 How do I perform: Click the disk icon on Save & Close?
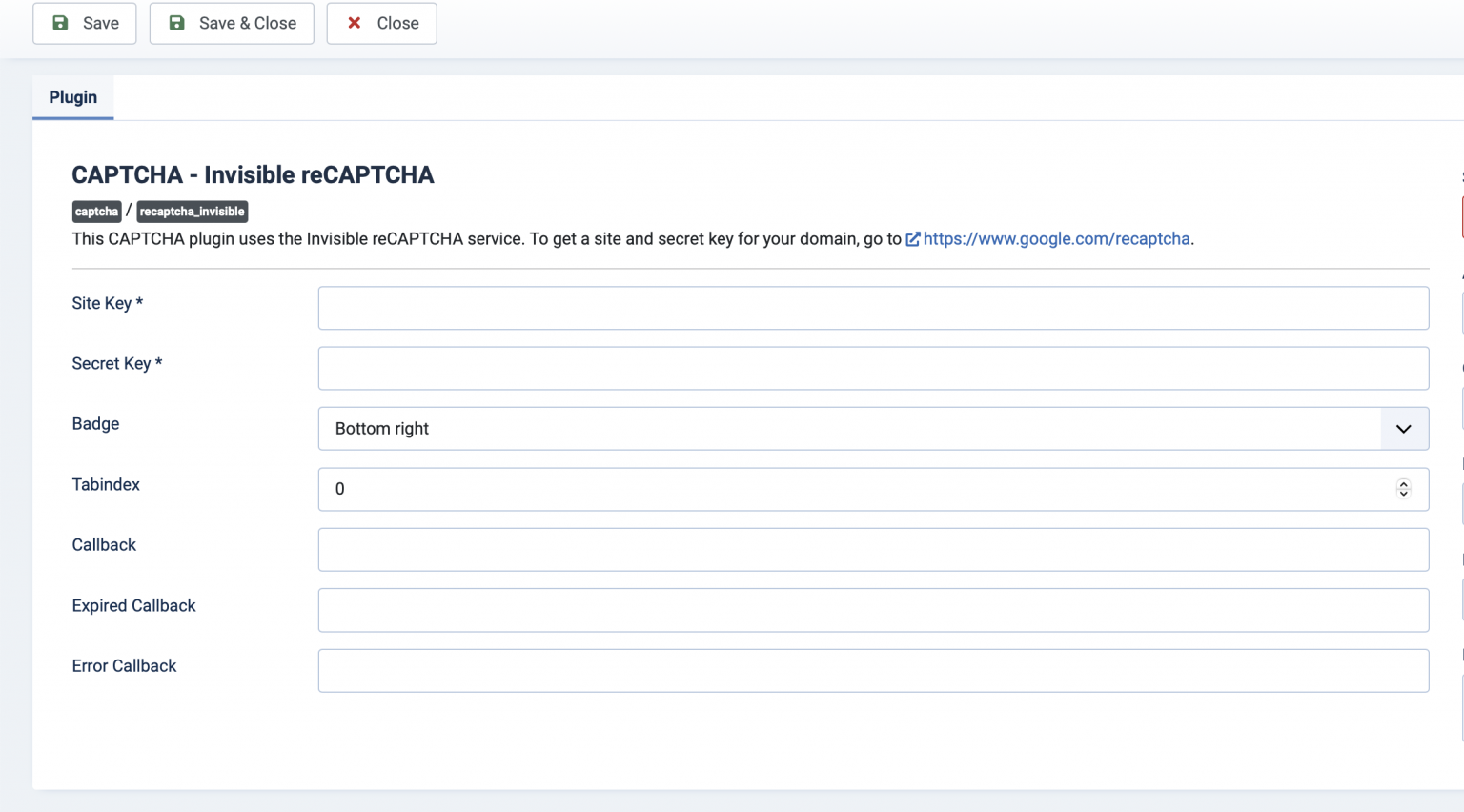click(x=175, y=23)
